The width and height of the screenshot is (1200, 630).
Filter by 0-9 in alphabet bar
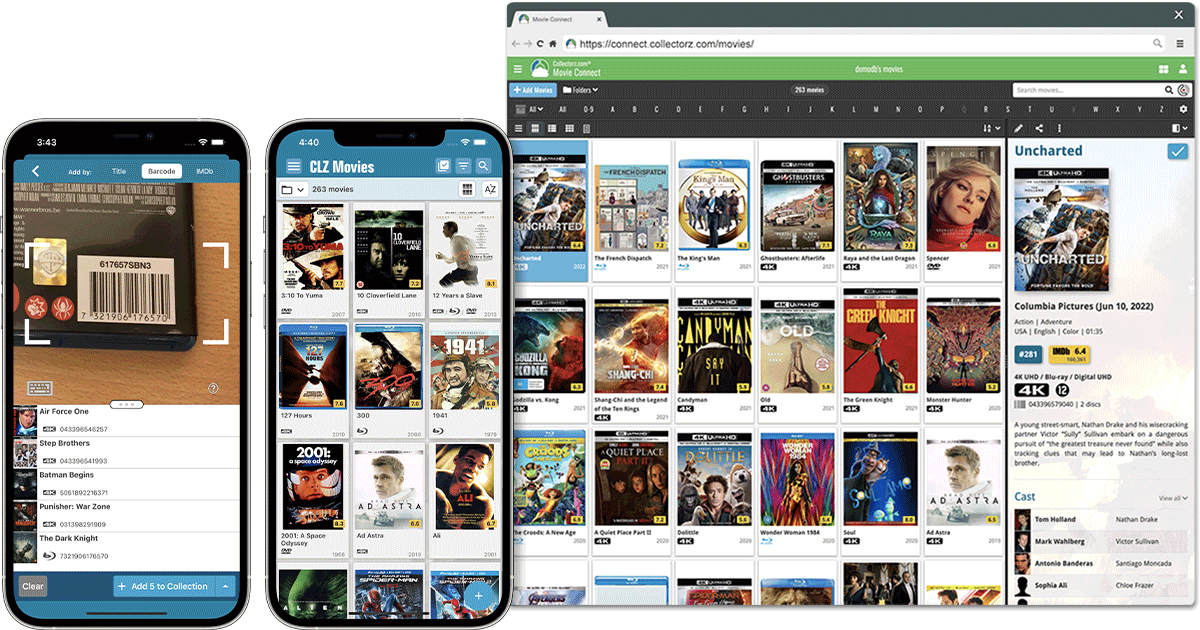588,109
